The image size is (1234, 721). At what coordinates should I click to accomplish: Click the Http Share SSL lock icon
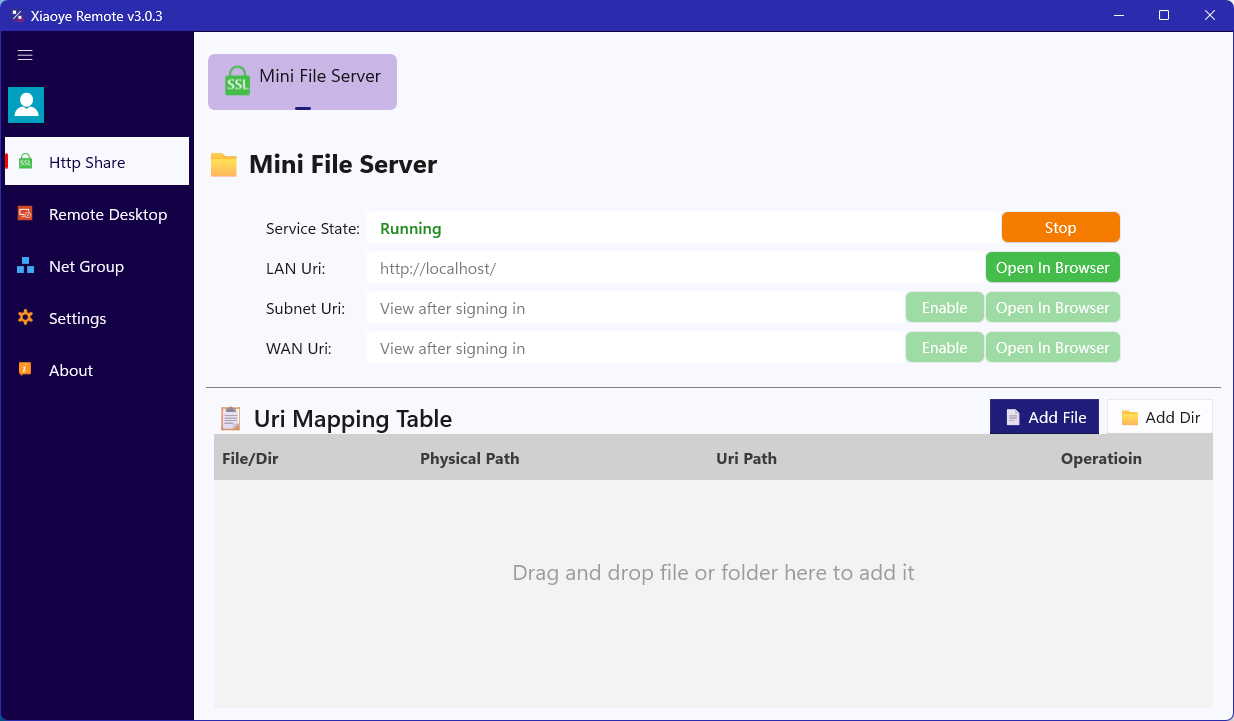coord(26,162)
